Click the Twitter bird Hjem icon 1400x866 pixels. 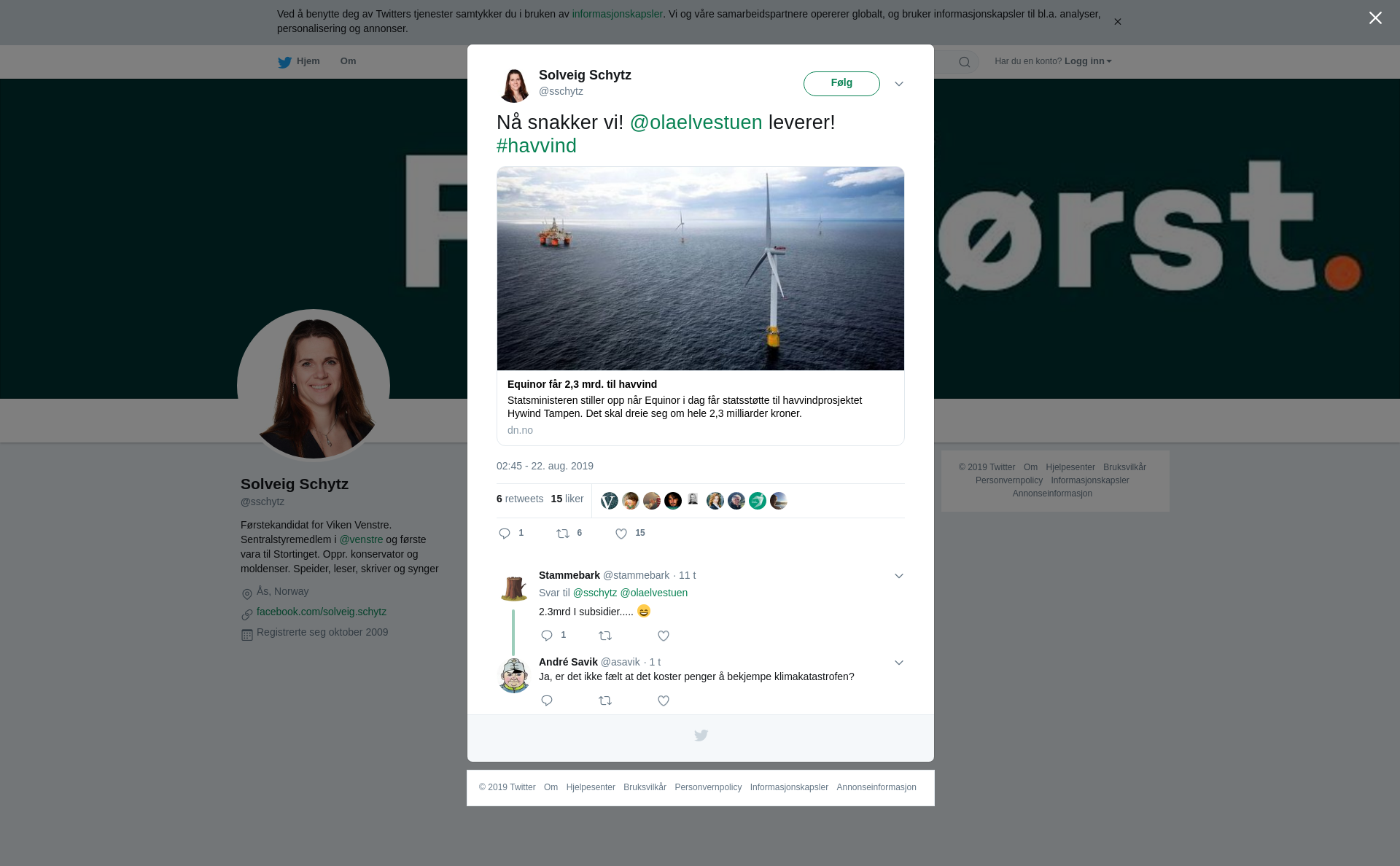pos(284,62)
